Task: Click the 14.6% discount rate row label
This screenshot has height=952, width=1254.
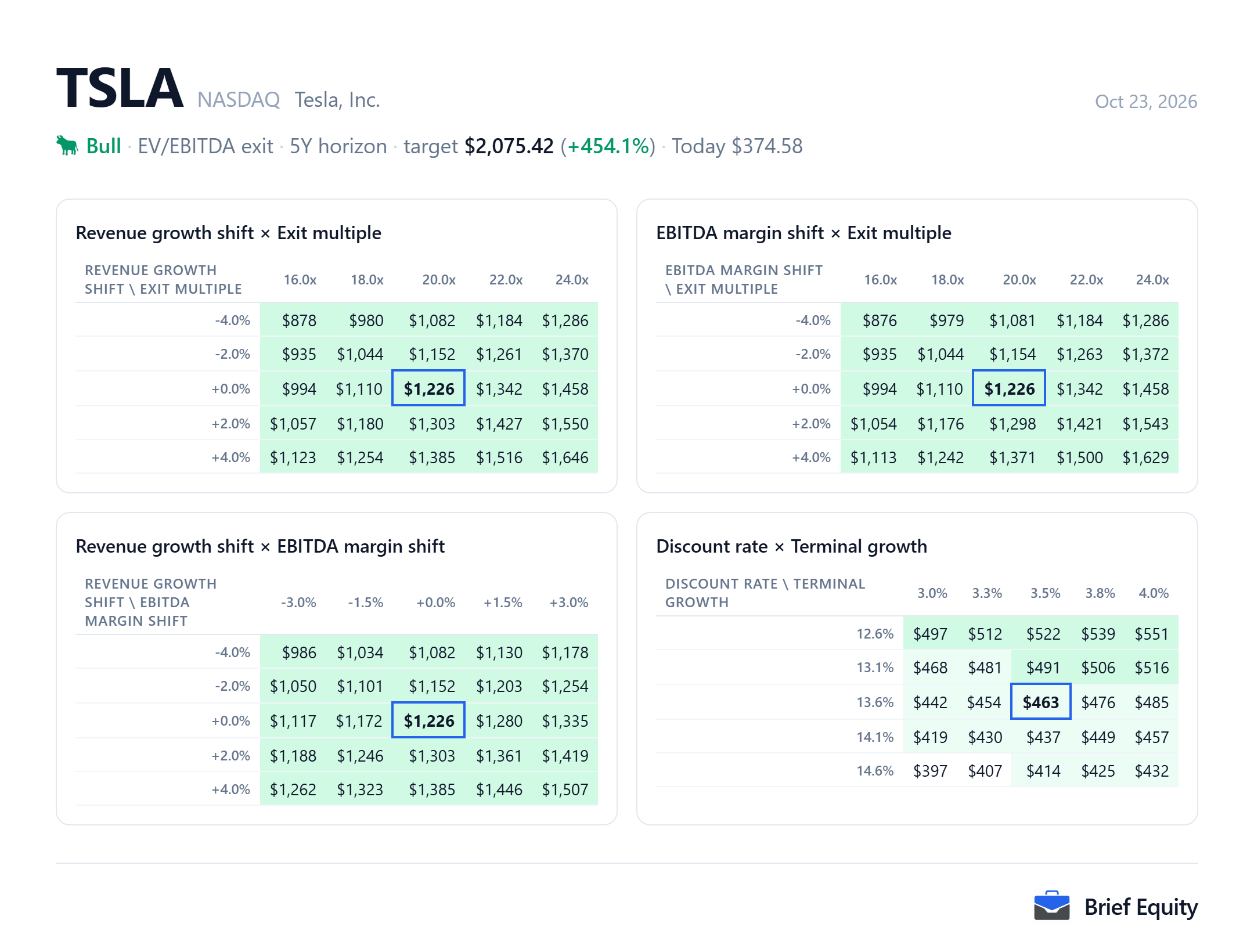Action: pyautogui.click(x=875, y=771)
